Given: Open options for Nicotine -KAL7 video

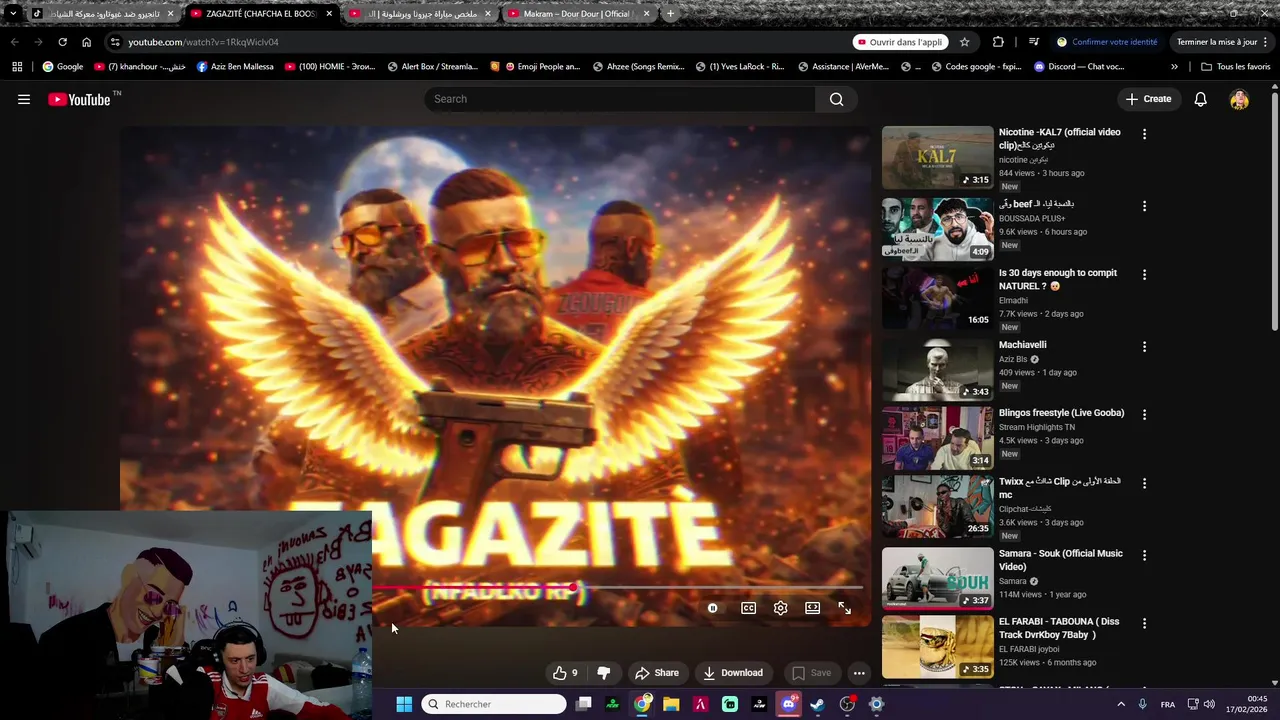Looking at the screenshot, I should 1144,134.
